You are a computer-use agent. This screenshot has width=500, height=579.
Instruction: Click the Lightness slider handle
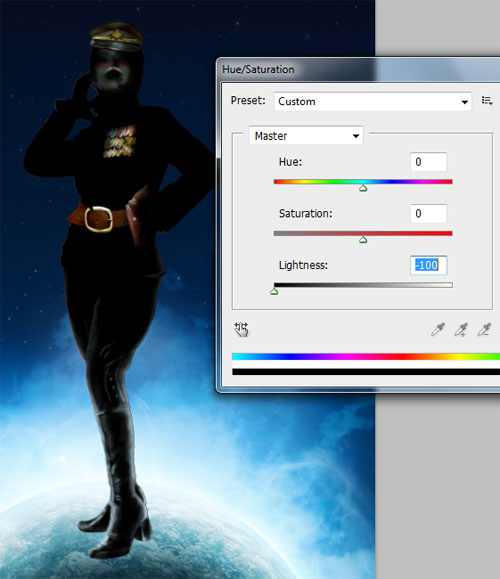point(274,292)
